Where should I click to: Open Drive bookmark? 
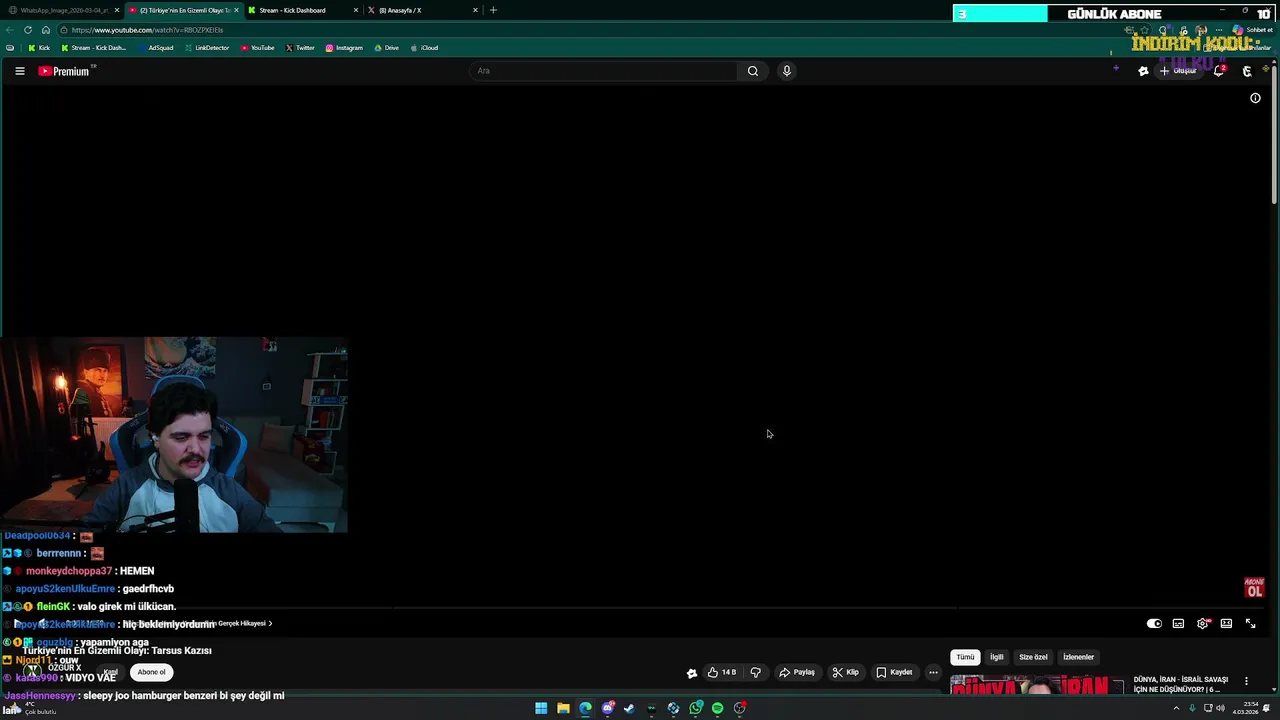pyautogui.click(x=386, y=48)
